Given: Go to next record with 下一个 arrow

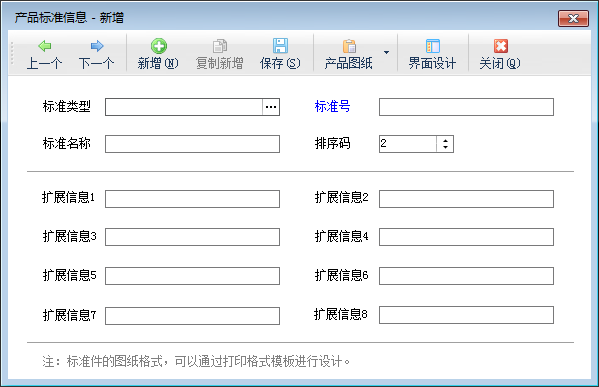Looking at the screenshot, I should tap(97, 46).
